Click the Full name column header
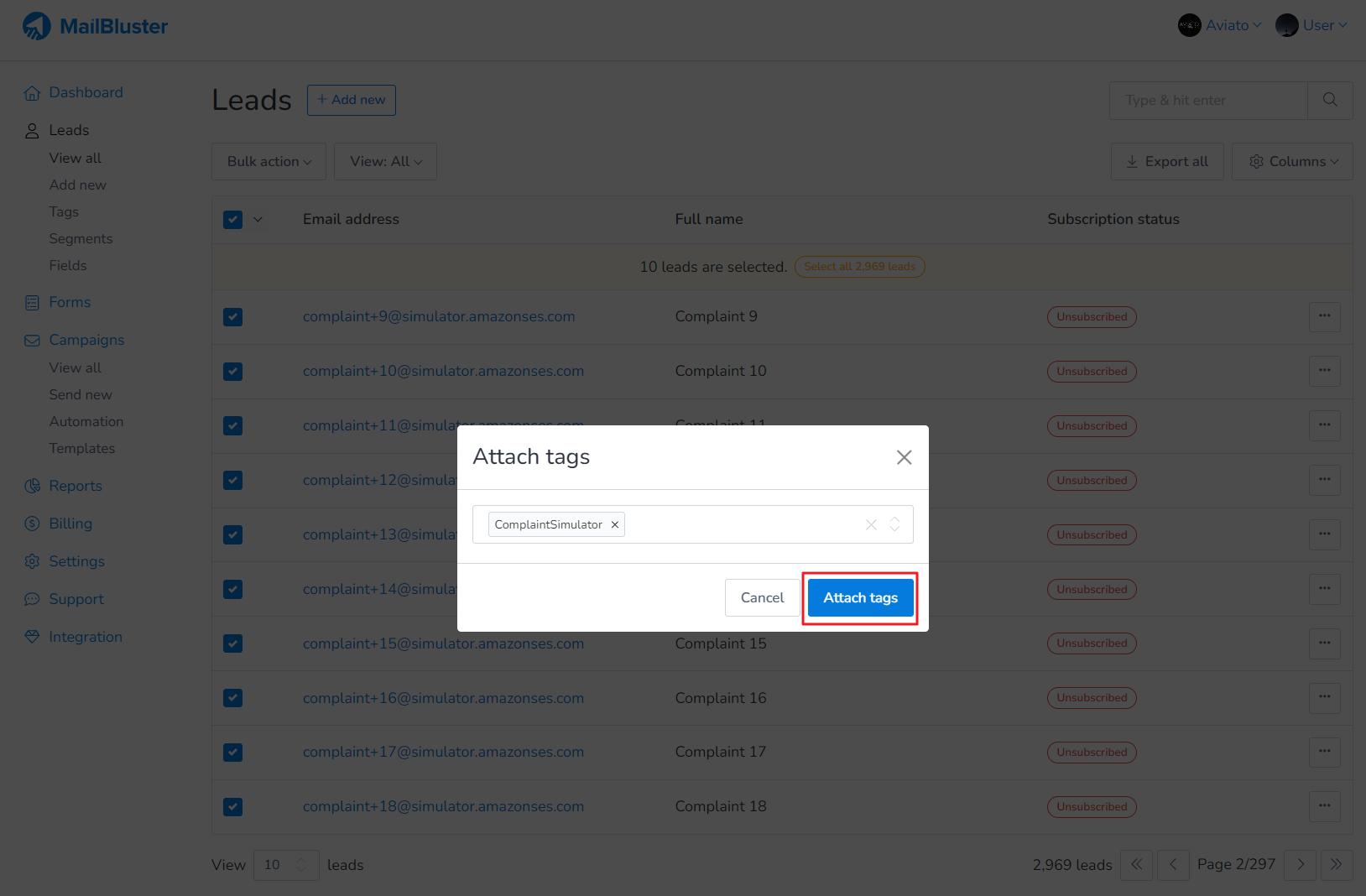Screen dimensions: 1366x896 tap(709, 219)
